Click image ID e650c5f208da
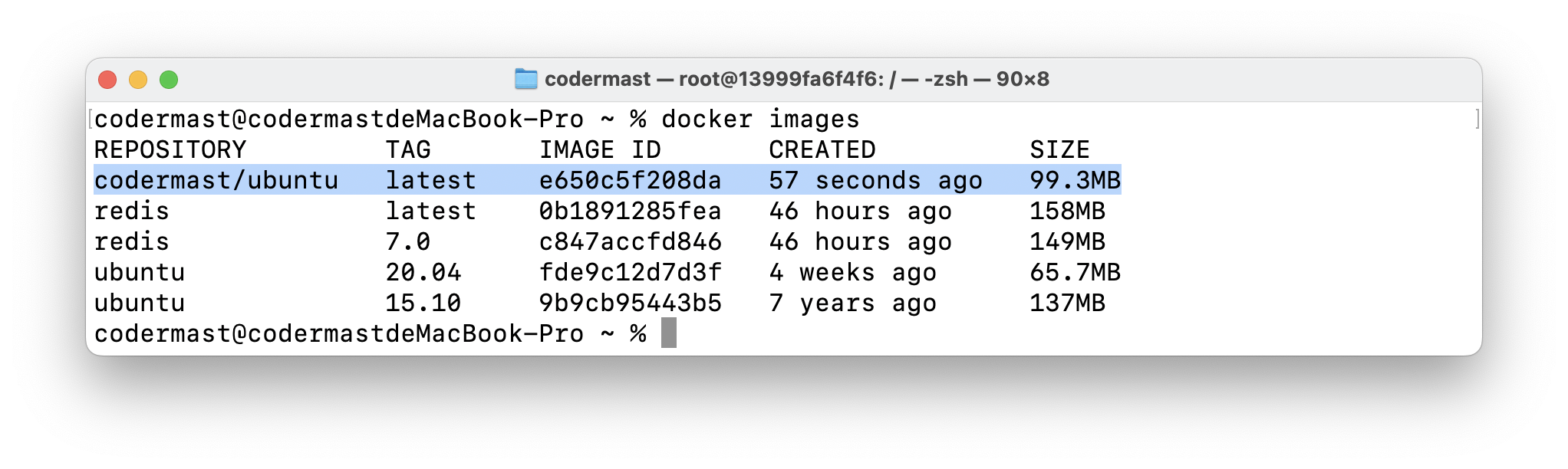 tap(630, 180)
